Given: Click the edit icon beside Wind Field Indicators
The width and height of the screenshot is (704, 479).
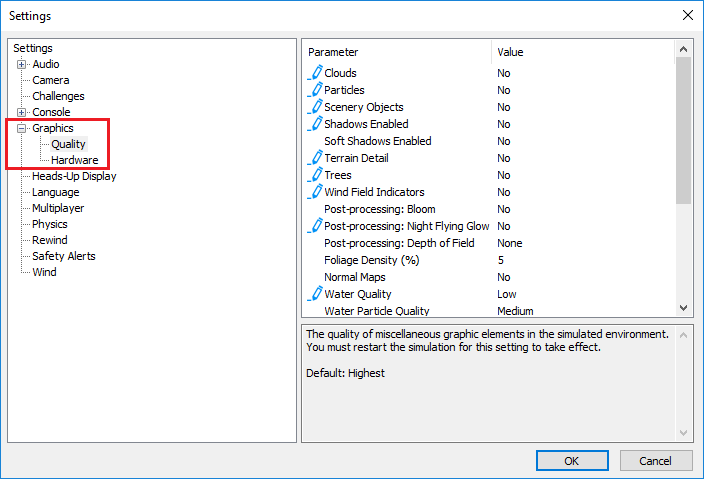Looking at the screenshot, I should (315, 192).
